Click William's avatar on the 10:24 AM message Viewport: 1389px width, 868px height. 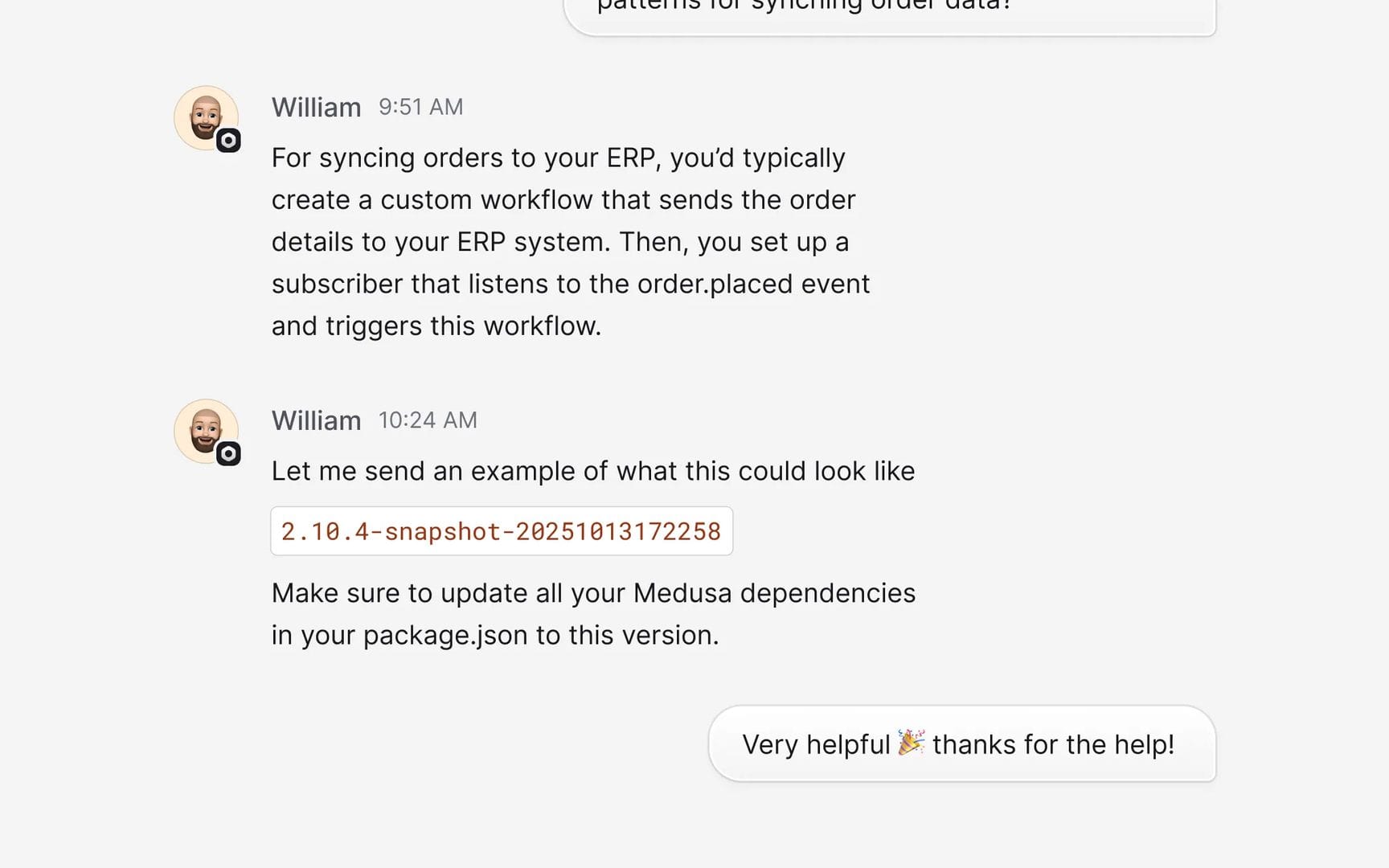[x=206, y=432]
